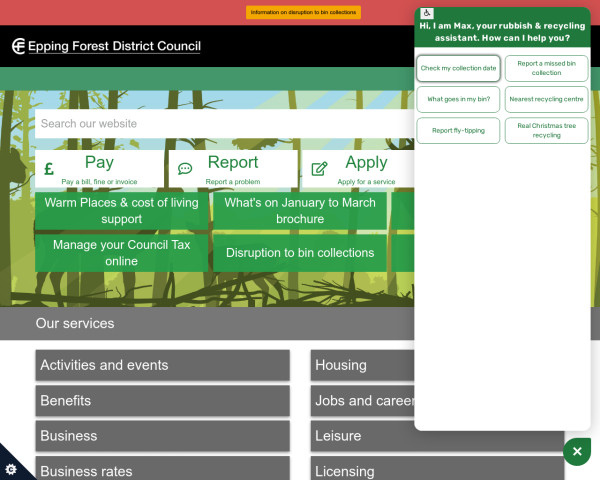Click the accessibility wheelchair icon in chat
The height and width of the screenshot is (480, 600).
[x=427, y=13]
